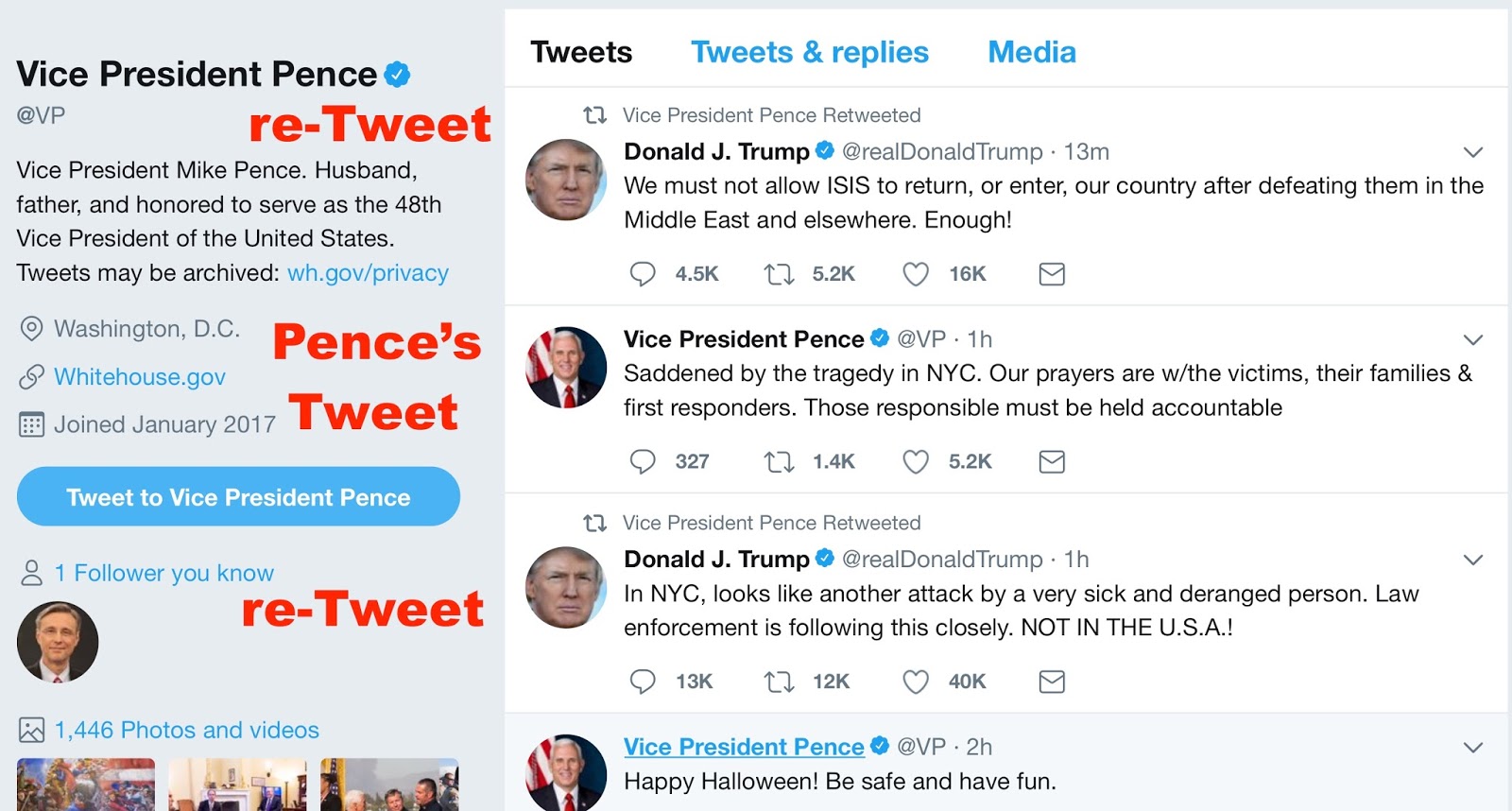Like Trump's ISIS tweet

[x=915, y=274]
